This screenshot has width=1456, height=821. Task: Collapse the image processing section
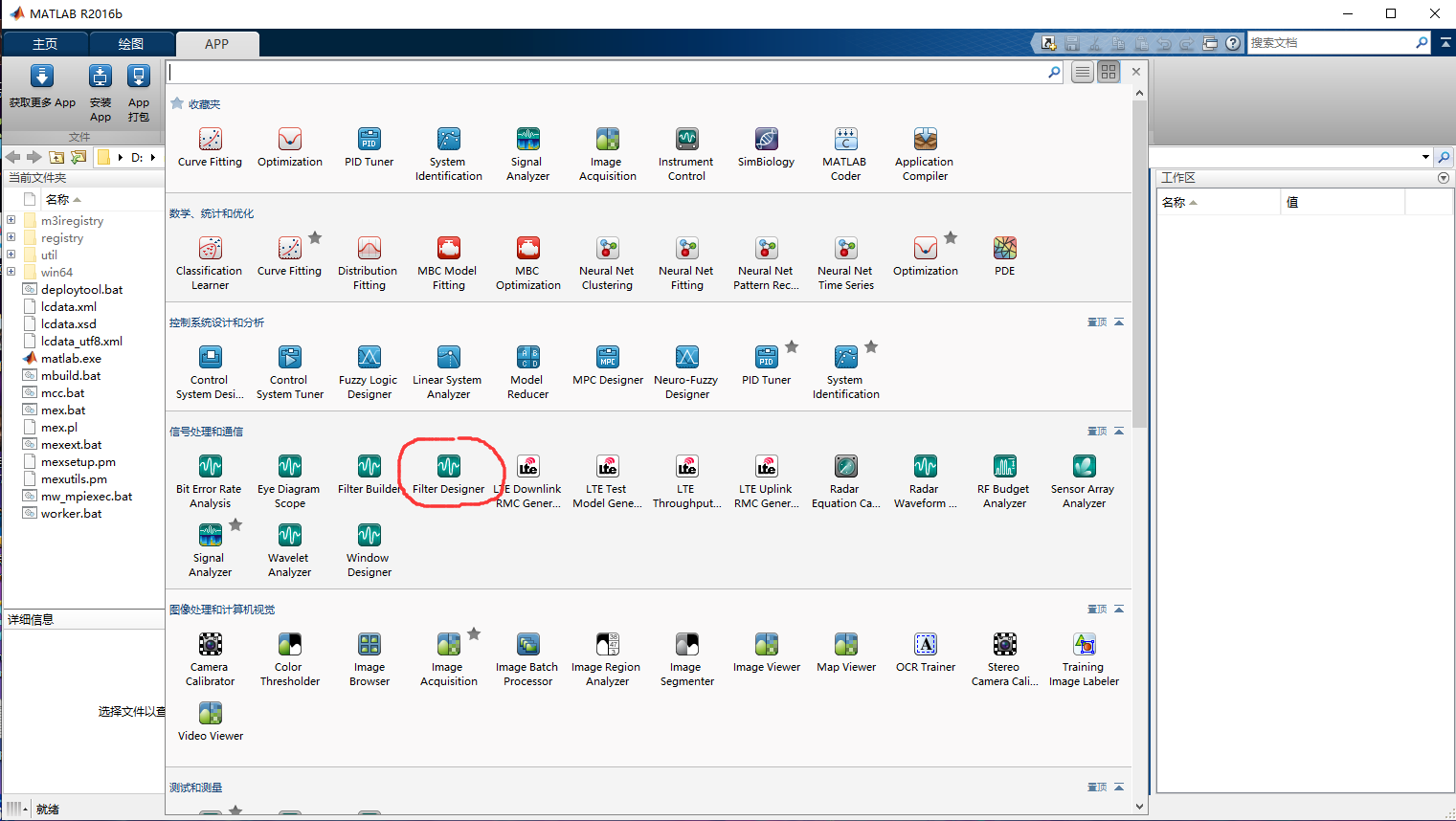pos(1119,610)
